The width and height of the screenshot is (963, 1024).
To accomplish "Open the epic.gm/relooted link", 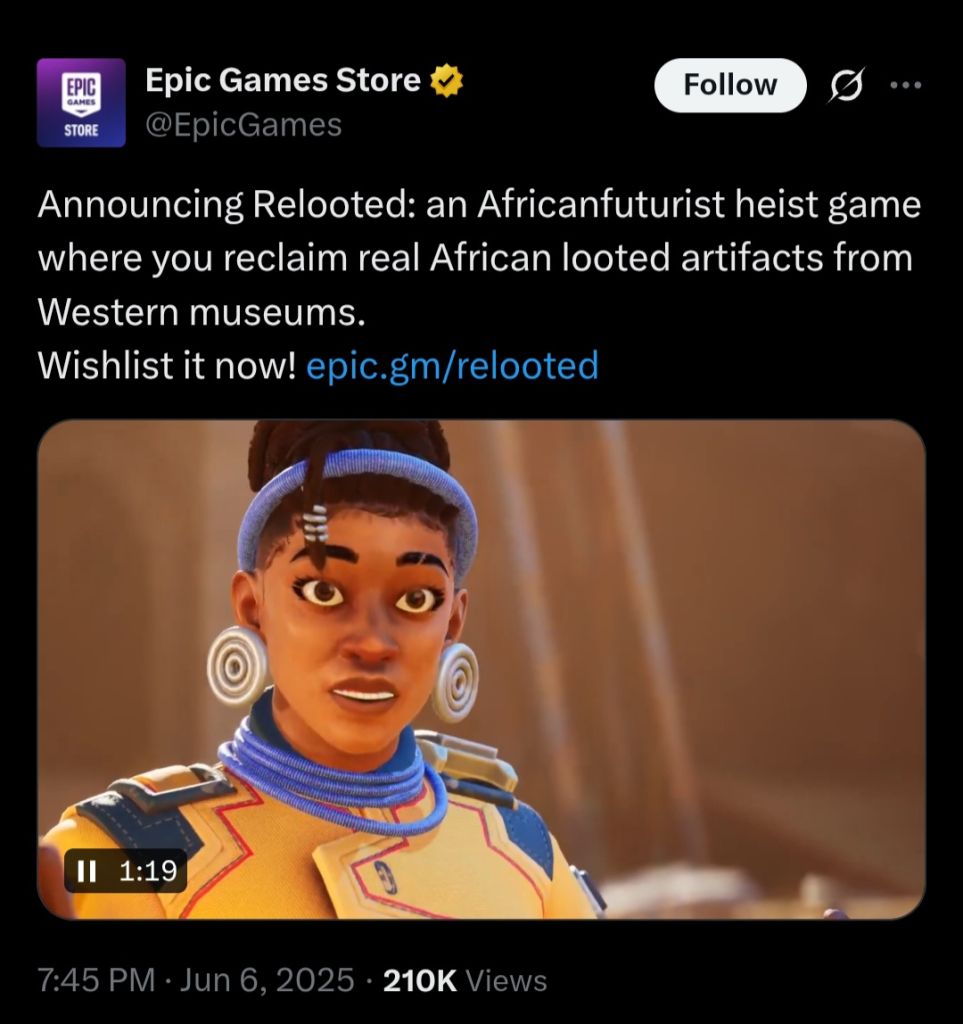I will coord(452,365).
